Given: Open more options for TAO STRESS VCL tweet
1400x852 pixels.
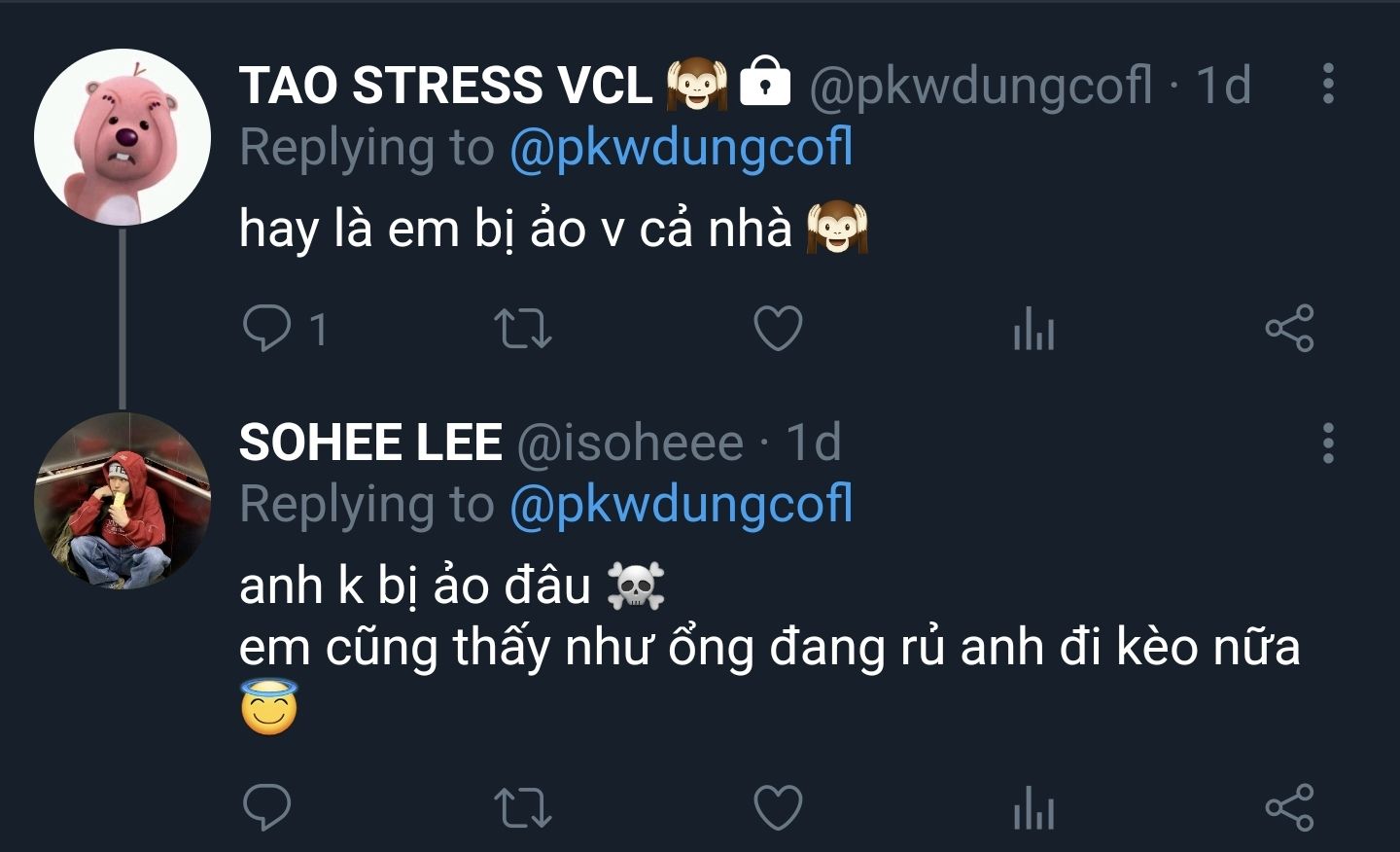Looking at the screenshot, I should [x=1328, y=84].
